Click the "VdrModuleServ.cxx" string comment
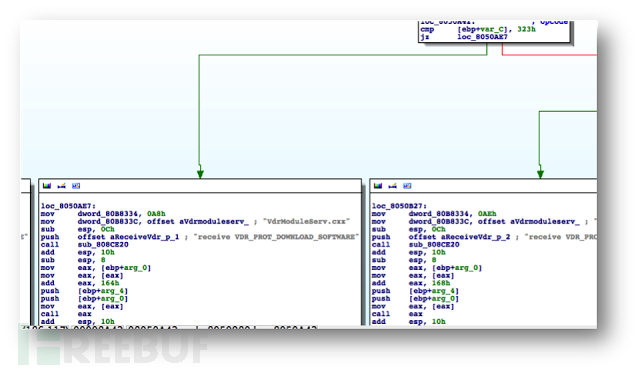 point(306,222)
